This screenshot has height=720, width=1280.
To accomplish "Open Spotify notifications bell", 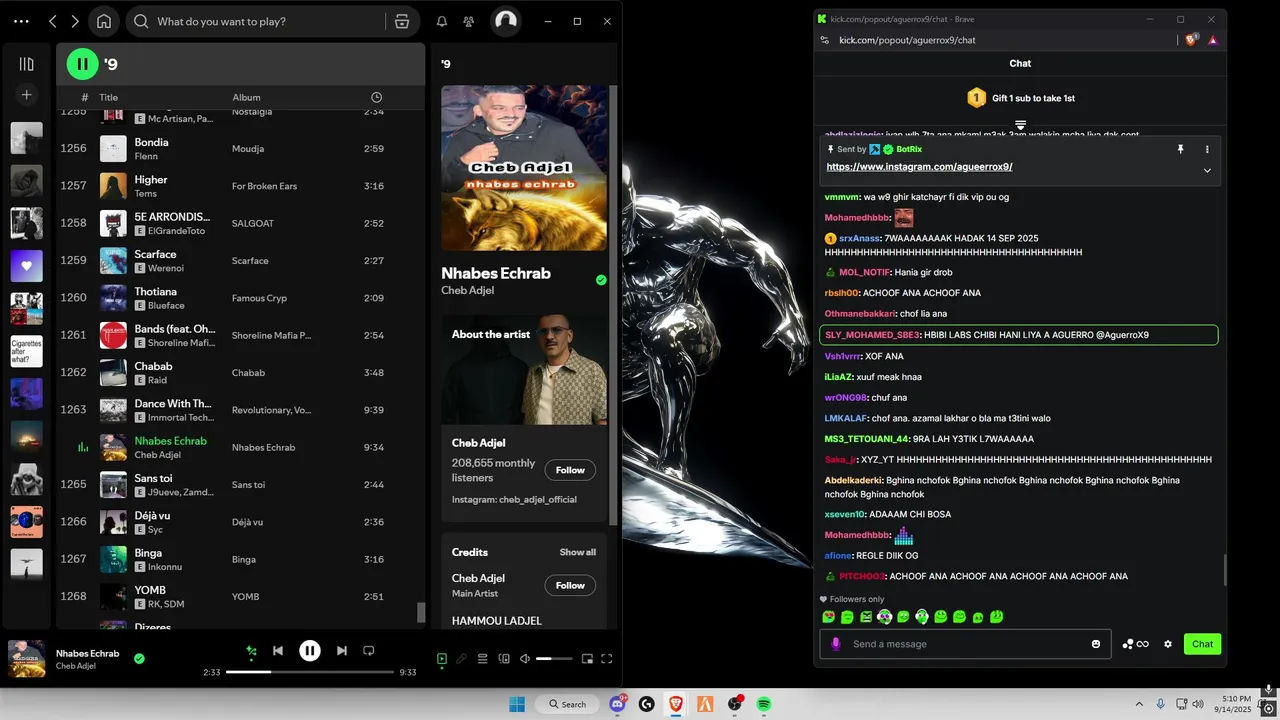I will [442, 21].
